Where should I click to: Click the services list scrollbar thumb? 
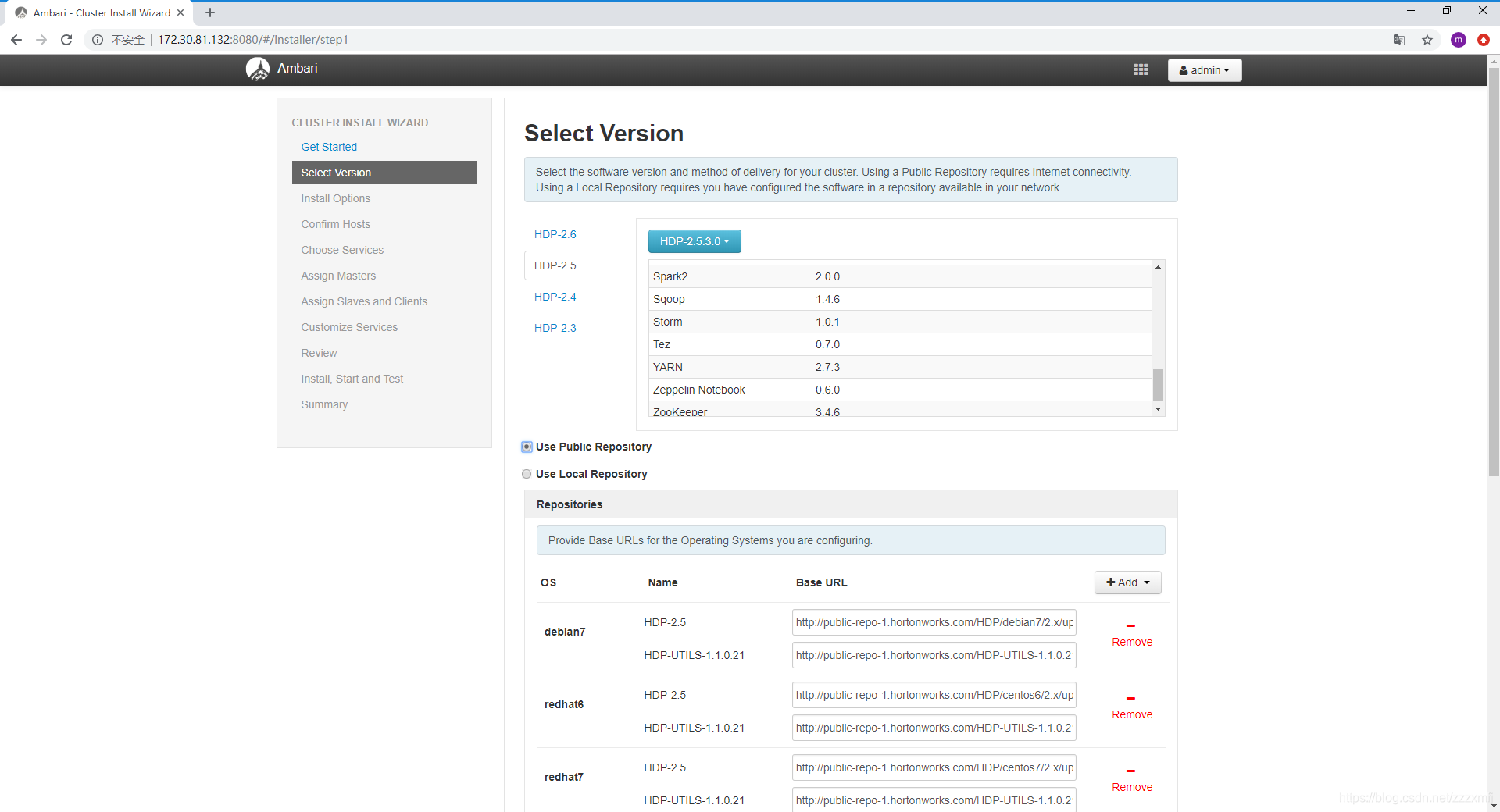coord(1158,384)
